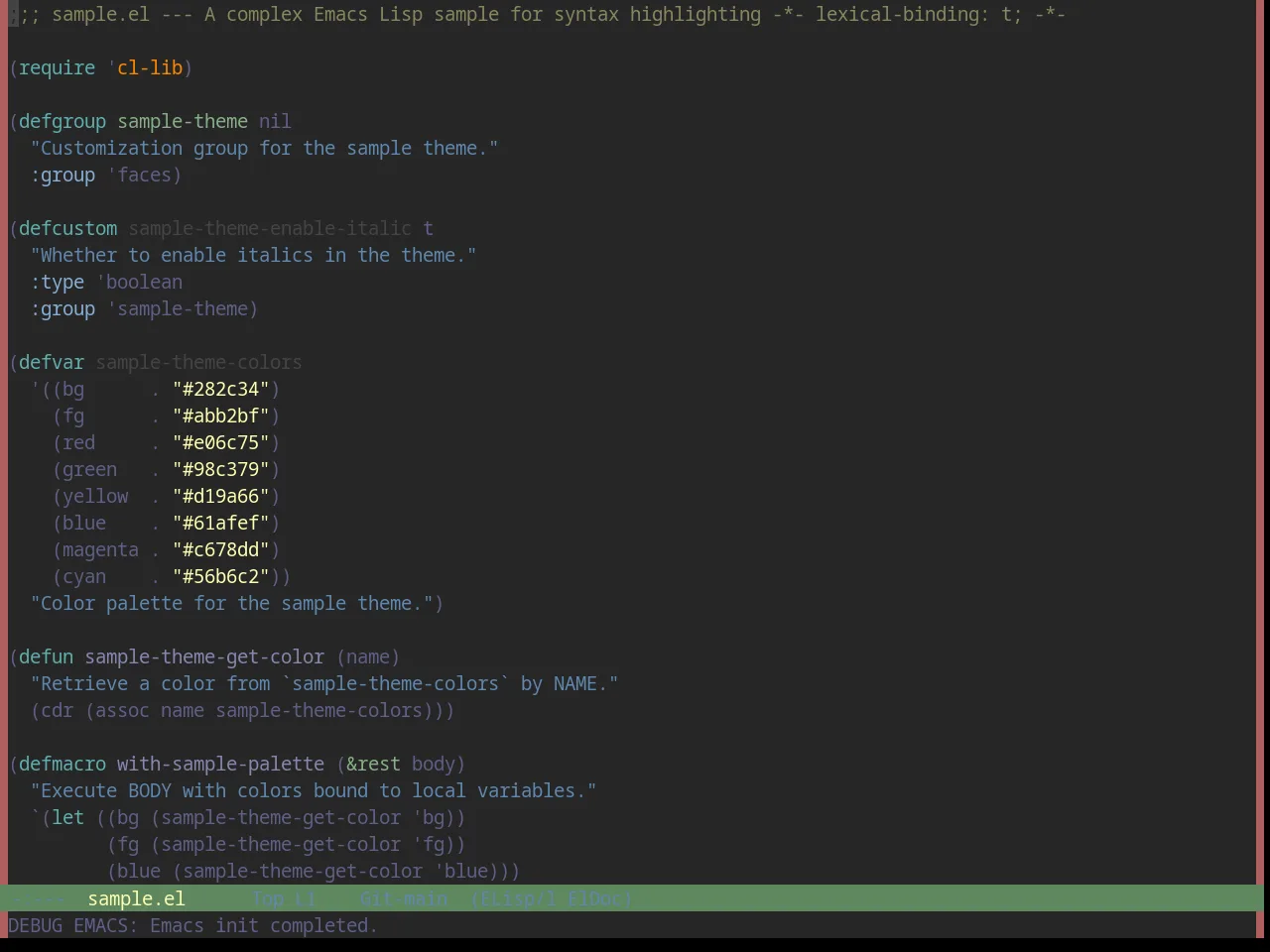Click the 'defcustom' keyword

click(x=67, y=228)
